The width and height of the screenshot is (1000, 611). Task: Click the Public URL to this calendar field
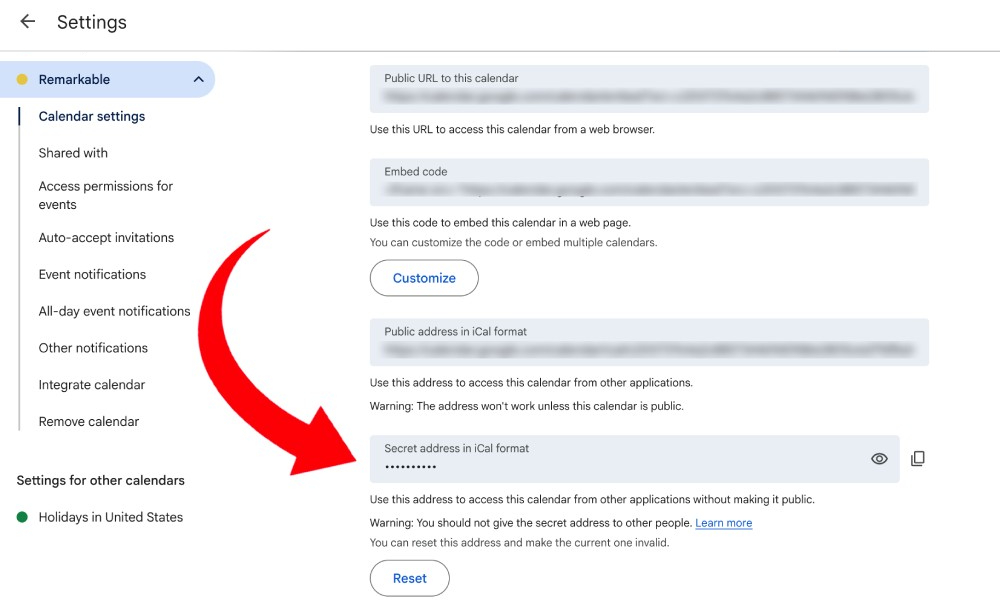tap(649, 89)
